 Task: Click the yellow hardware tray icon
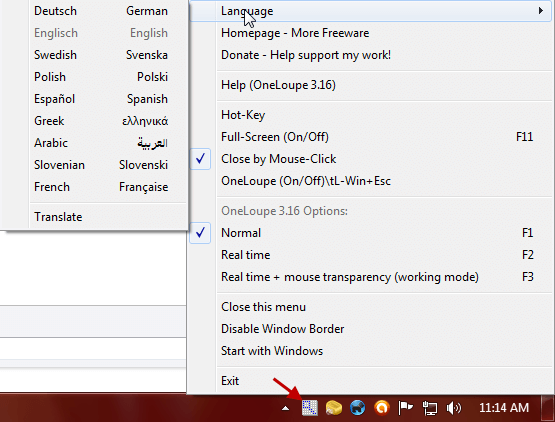pos(333,408)
